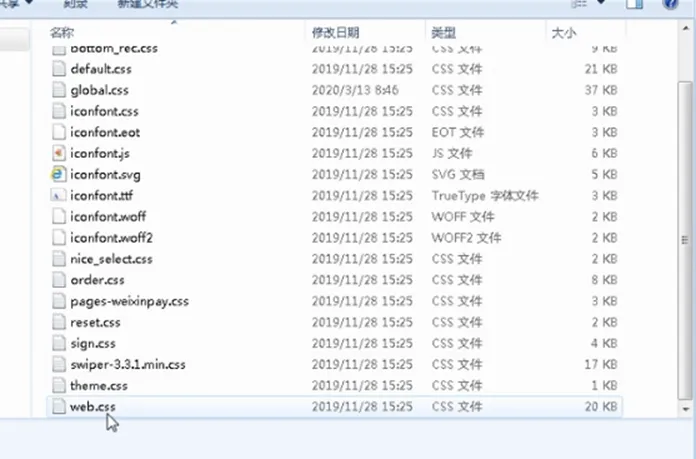
Task: Sort files by the 大小 column header
Action: pyautogui.click(x=564, y=32)
